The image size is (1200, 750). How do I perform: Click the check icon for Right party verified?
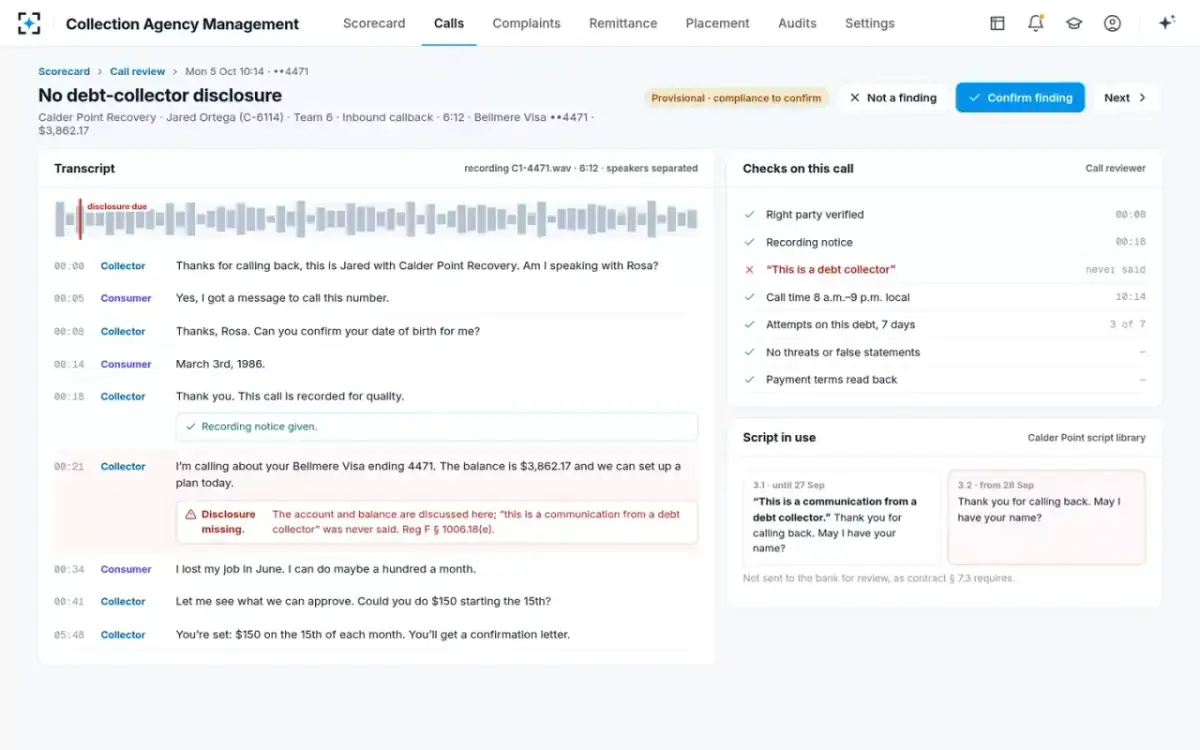(749, 215)
